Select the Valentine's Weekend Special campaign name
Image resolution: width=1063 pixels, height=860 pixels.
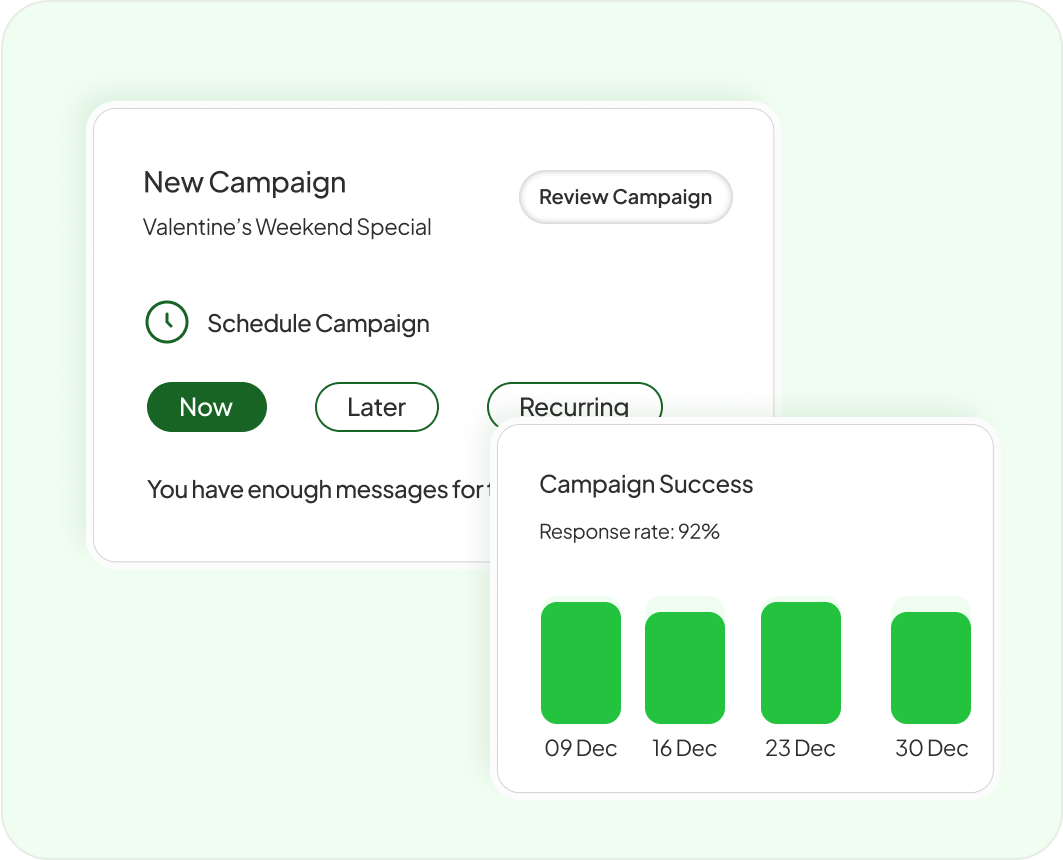click(287, 228)
